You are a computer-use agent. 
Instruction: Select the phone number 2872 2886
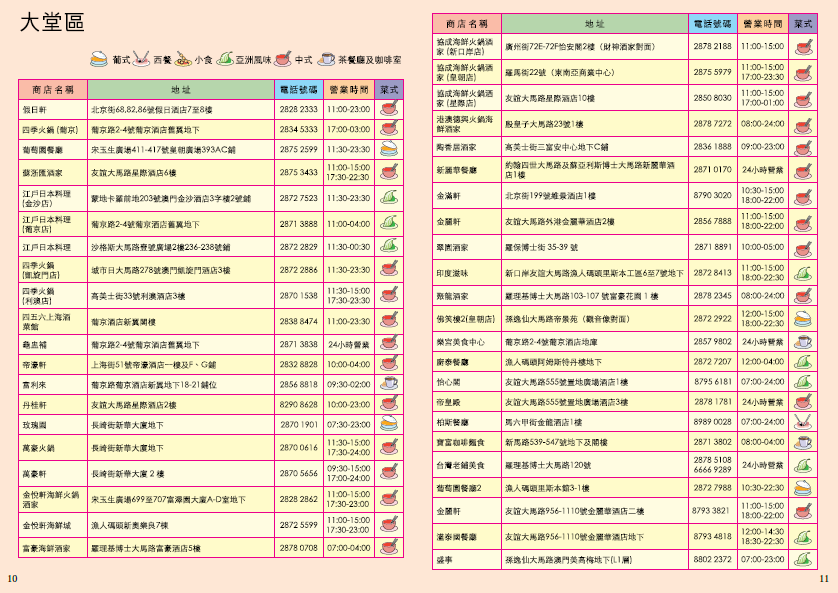tap(298, 270)
